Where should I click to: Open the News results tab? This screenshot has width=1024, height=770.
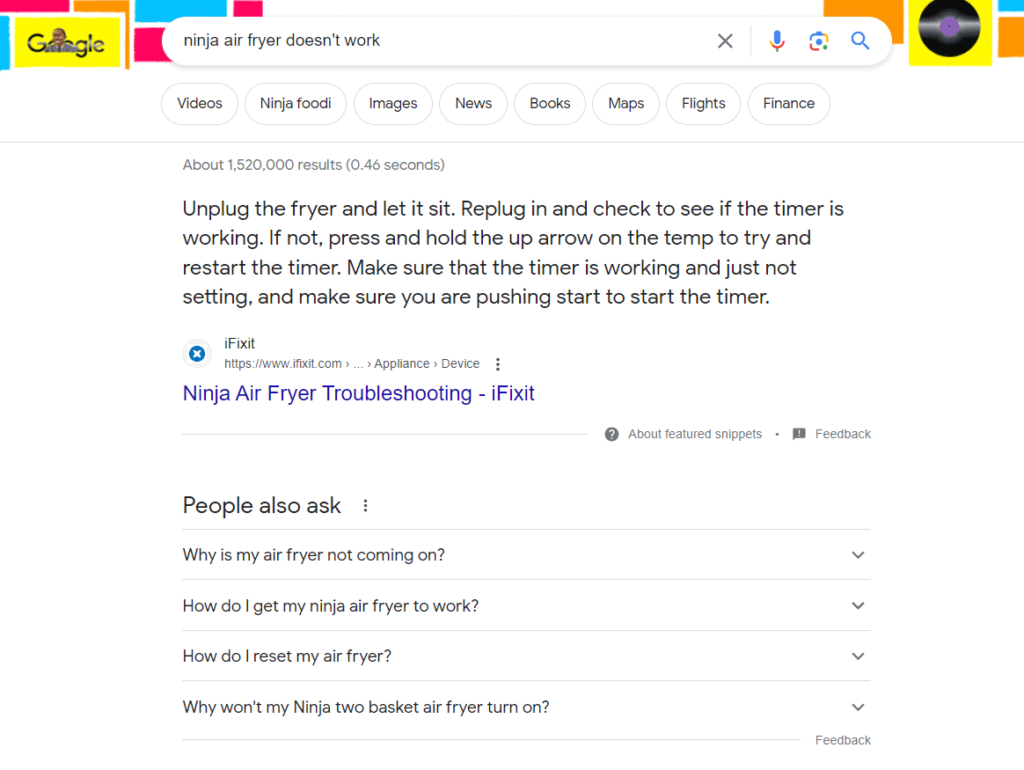click(472, 103)
